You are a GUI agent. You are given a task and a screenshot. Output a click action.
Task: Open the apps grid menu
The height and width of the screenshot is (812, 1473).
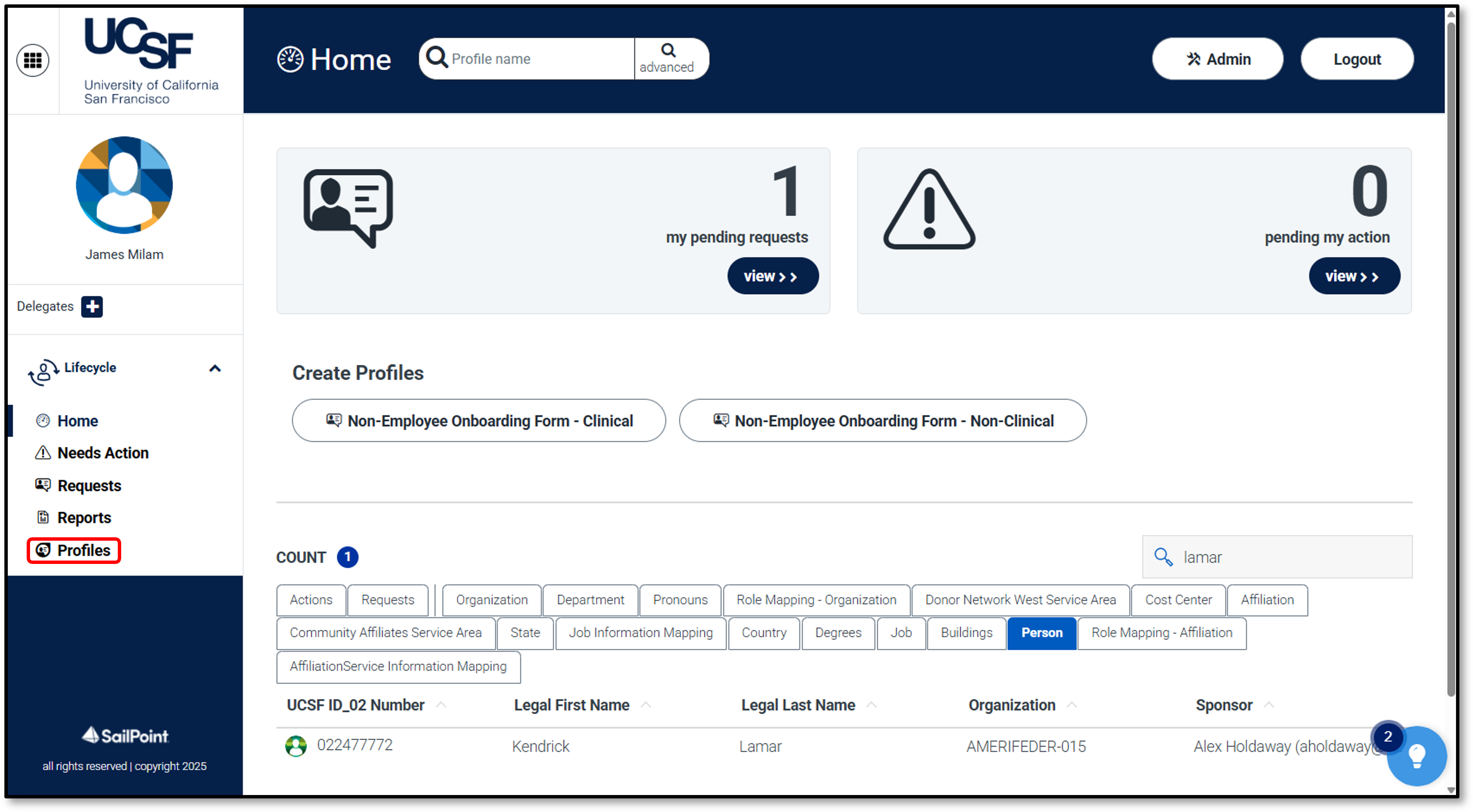tap(32, 60)
